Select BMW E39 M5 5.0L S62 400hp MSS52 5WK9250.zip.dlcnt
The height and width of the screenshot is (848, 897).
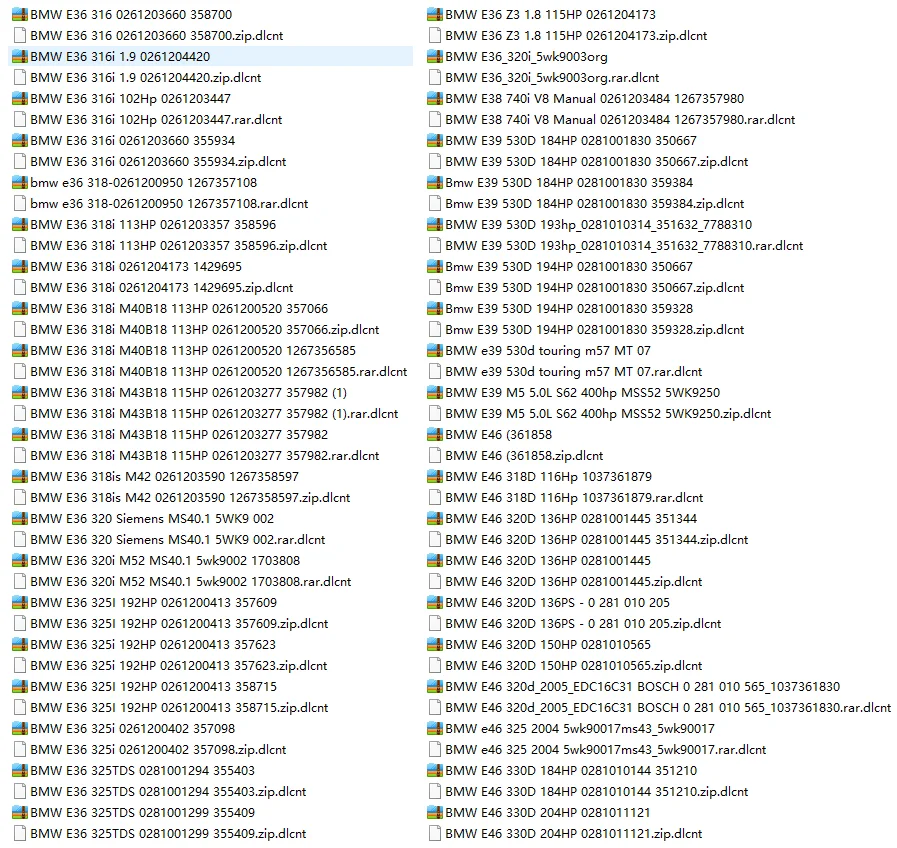[600, 414]
